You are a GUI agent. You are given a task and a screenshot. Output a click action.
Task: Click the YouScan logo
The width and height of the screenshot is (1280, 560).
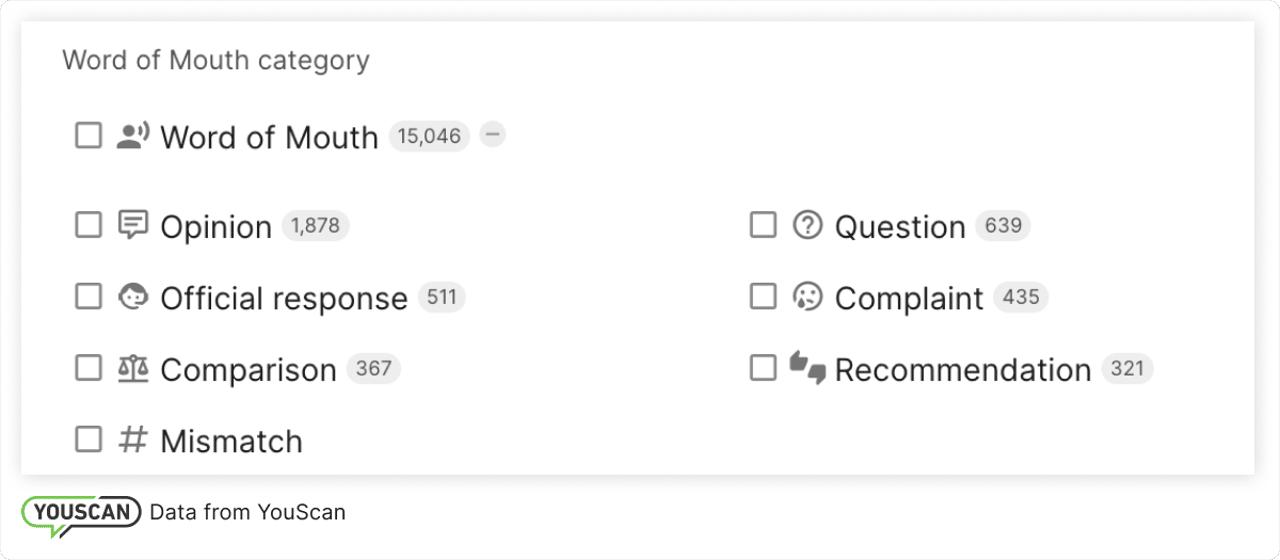tap(81, 513)
